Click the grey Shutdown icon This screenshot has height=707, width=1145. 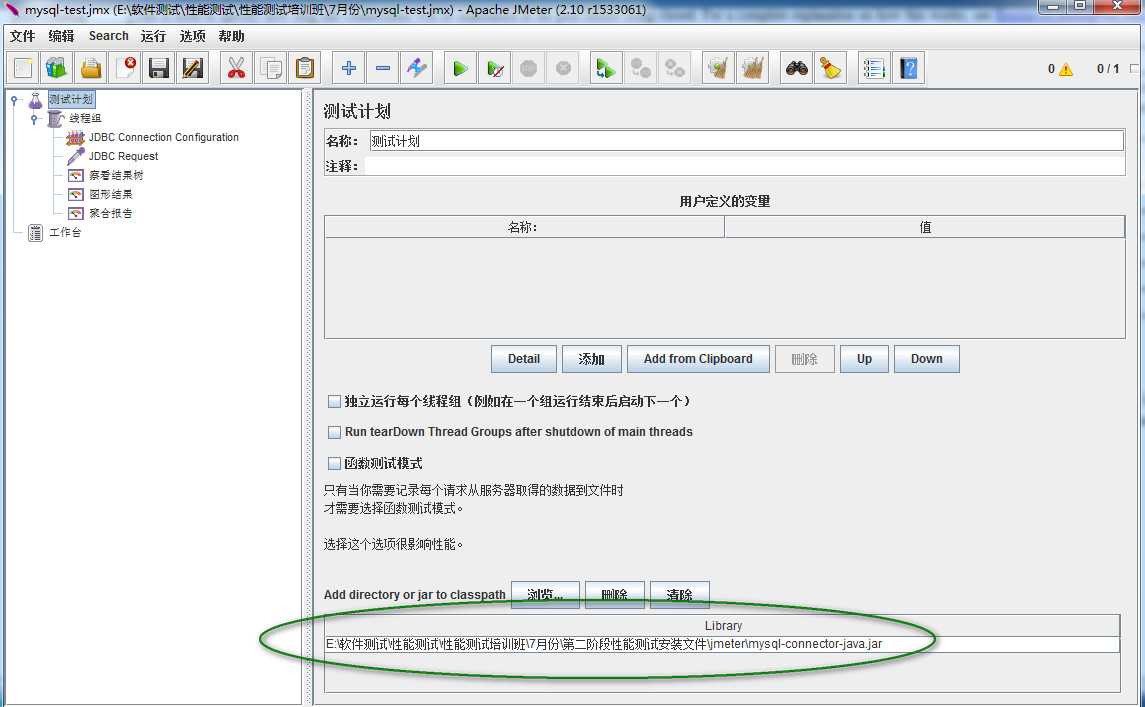pyautogui.click(x=563, y=69)
